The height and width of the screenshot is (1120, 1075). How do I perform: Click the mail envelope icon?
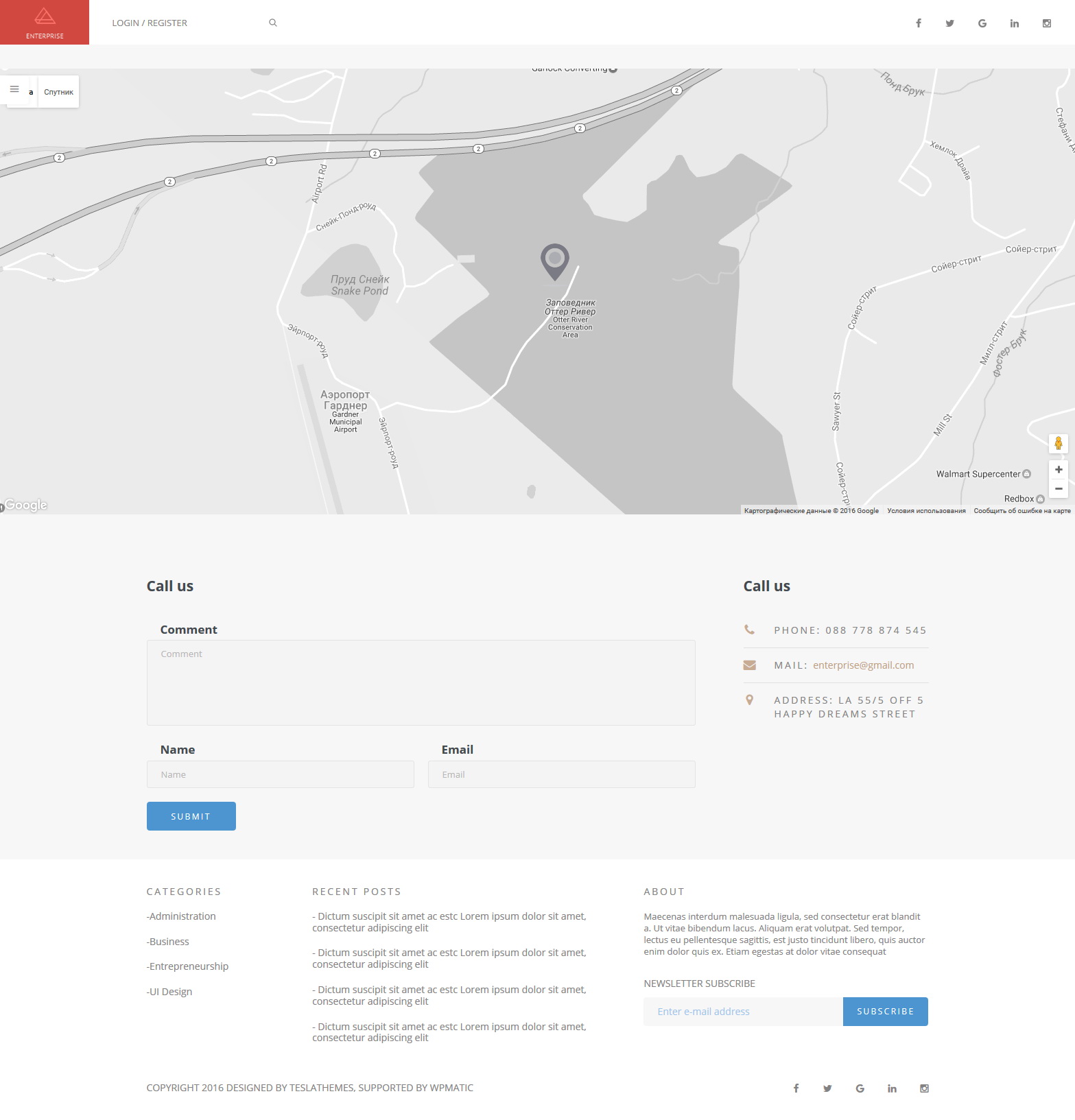(749, 665)
